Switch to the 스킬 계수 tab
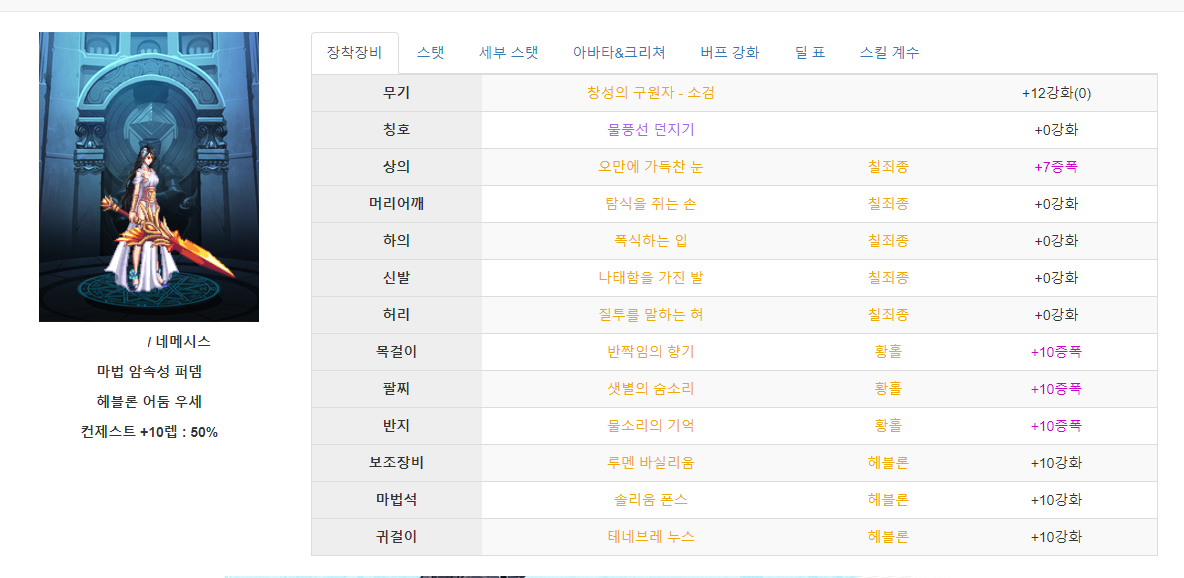 pos(890,53)
